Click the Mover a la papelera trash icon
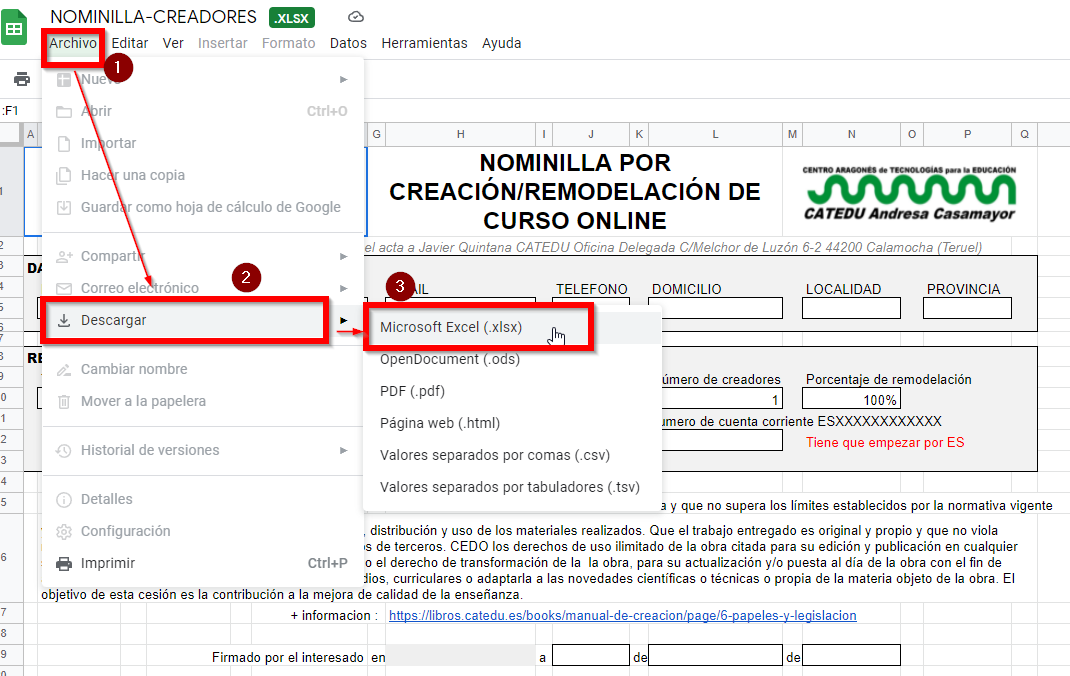This screenshot has height=676, width=1070. click(63, 401)
